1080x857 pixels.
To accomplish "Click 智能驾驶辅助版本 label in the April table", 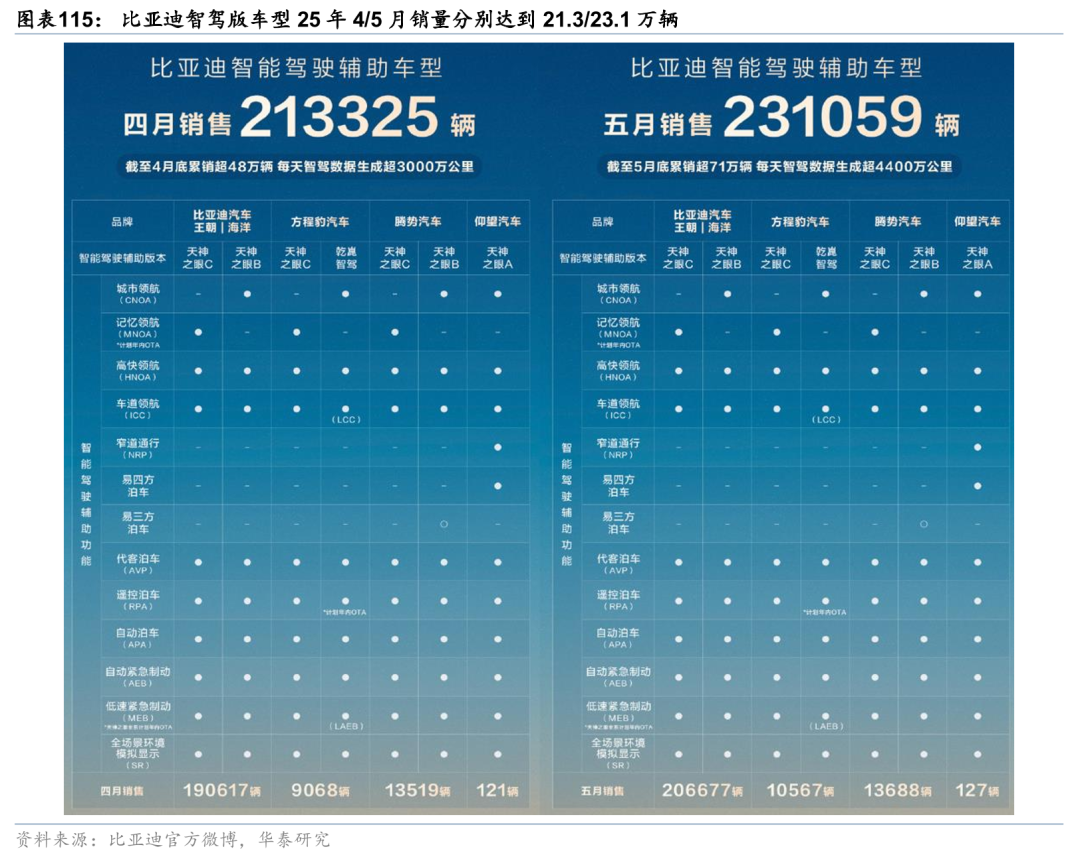I will pos(122,258).
